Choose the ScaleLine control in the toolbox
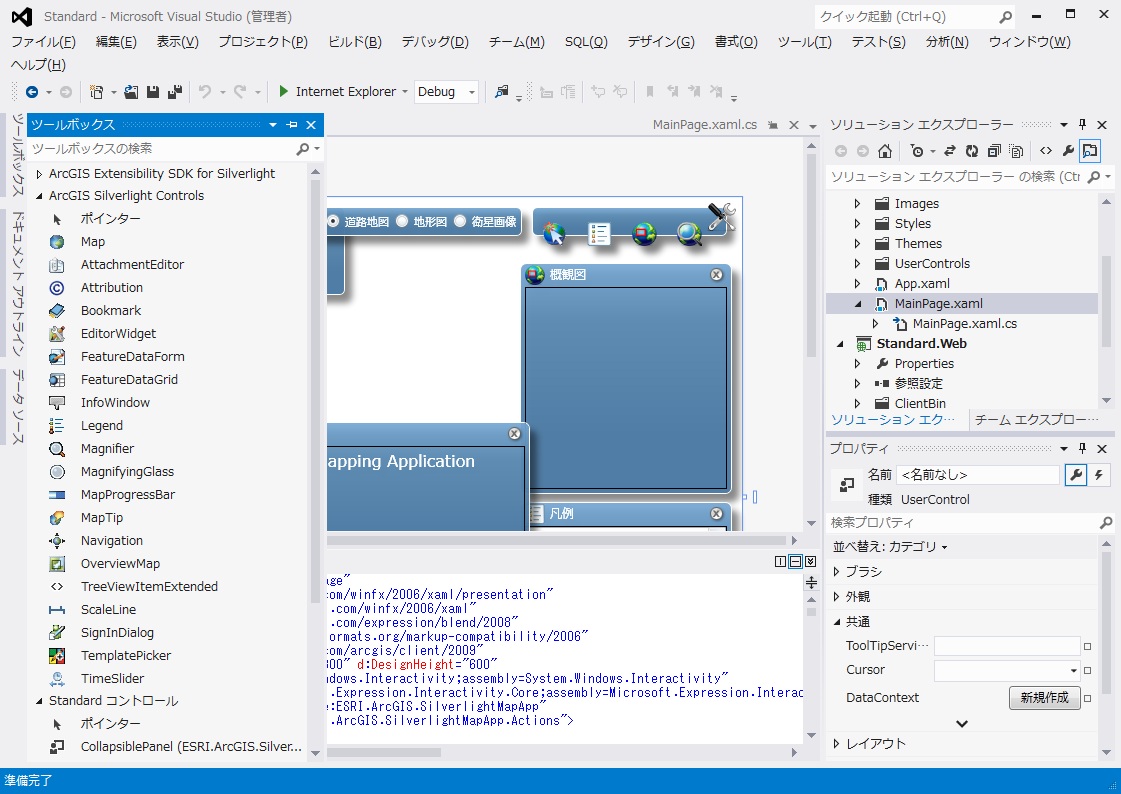Viewport: 1121px width, 794px height. (108, 610)
